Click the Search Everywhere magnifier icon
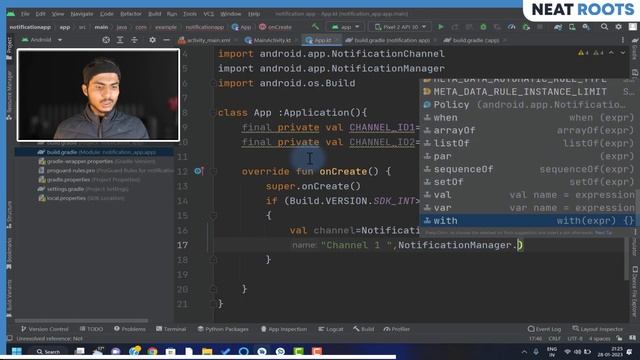Screen dimensions: 640x360 click(604, 27)
